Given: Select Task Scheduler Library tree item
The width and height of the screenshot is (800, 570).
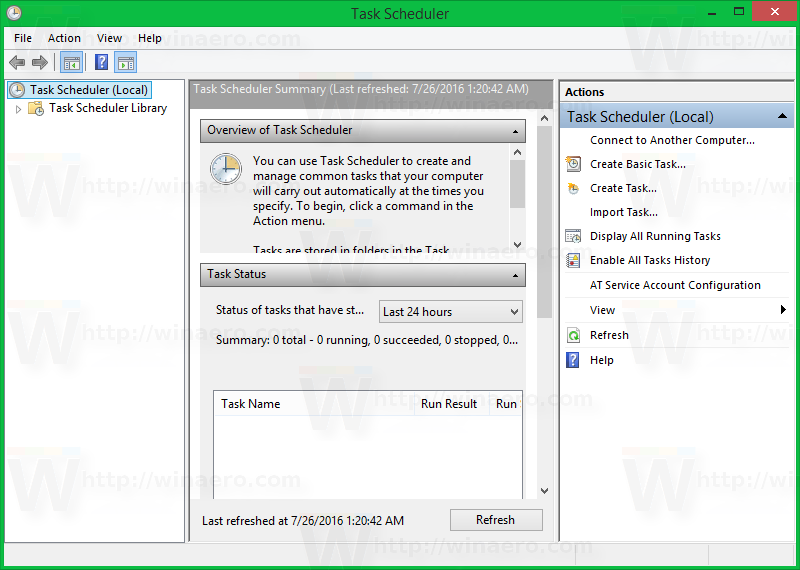Looking at the screenshot, I should (108, 108).
